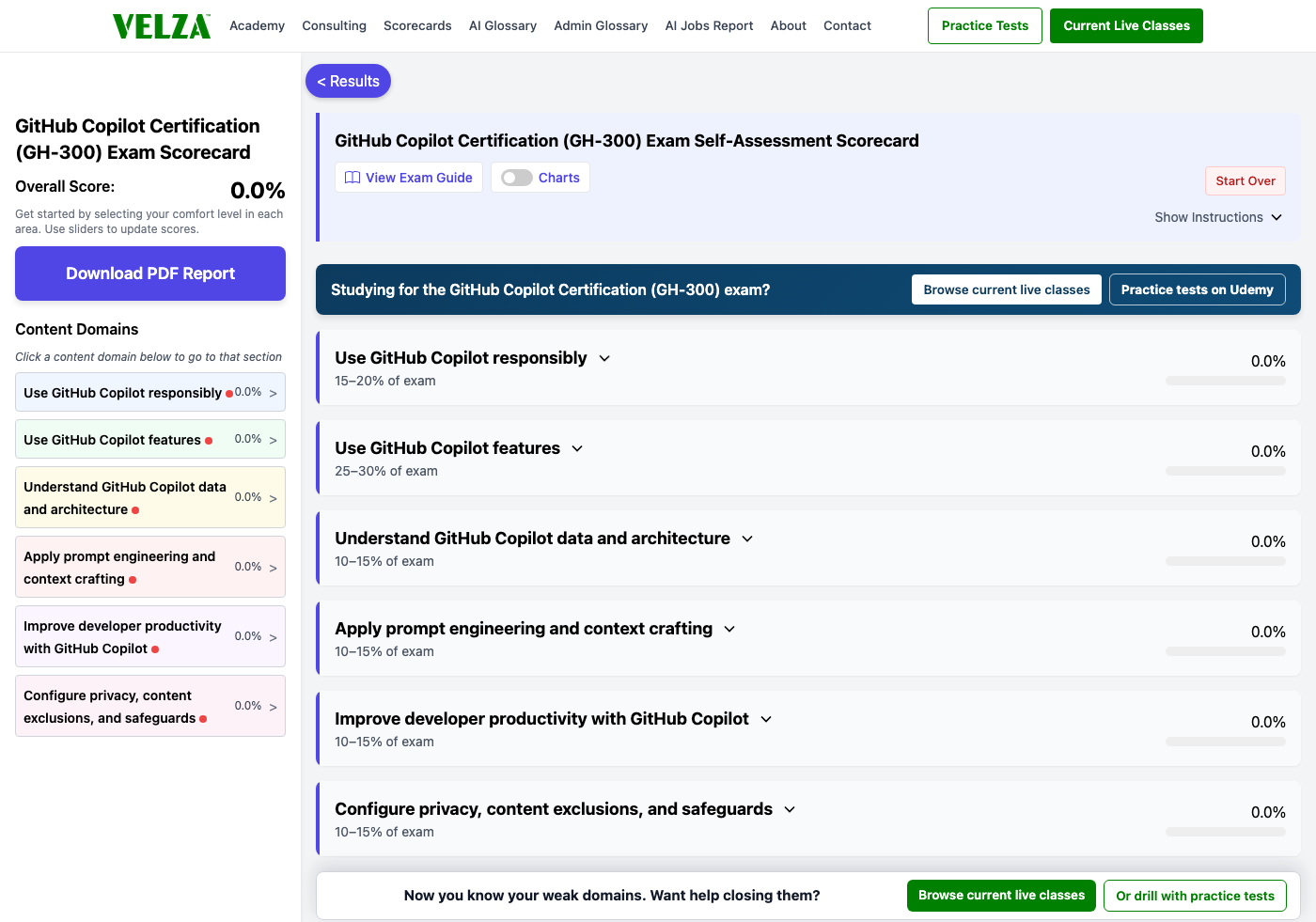Select Understand GitHub Copilot data sidebar item
This screenshot has width=1316, height=922.
pos(150,497)
